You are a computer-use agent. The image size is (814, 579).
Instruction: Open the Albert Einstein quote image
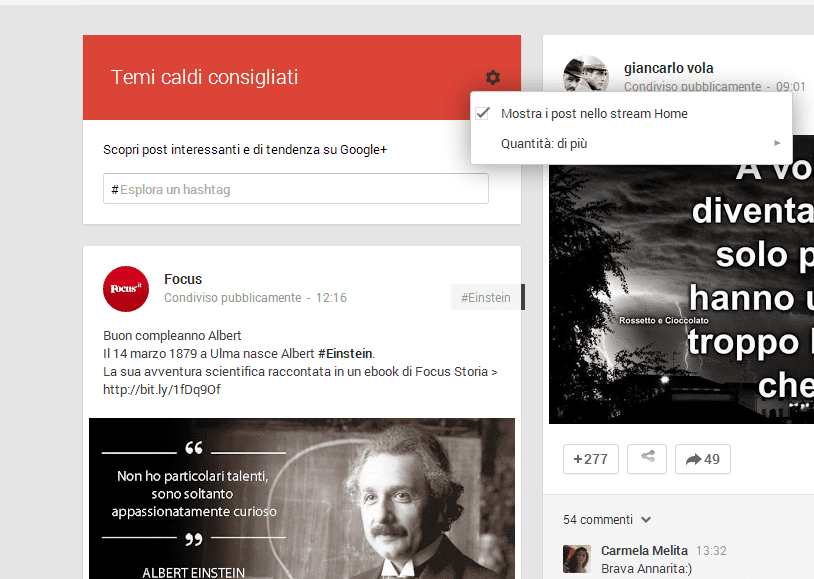[x=302, y=498]
